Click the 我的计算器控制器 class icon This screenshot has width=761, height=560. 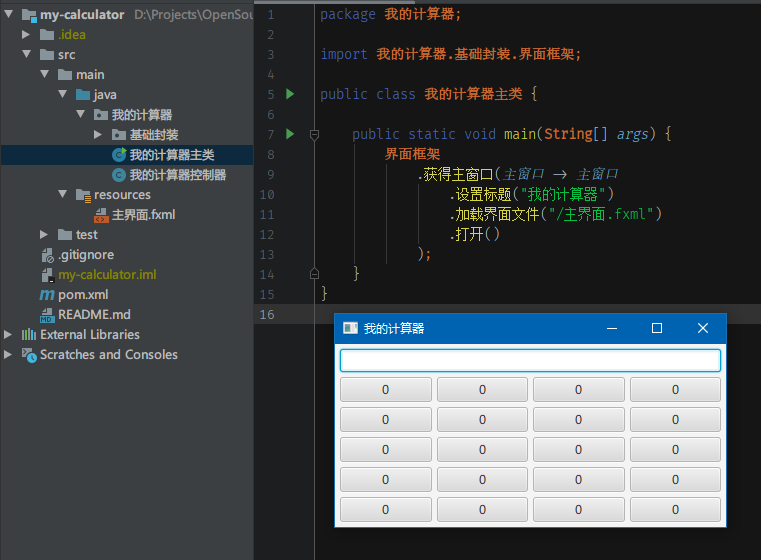tap(118, 175)
